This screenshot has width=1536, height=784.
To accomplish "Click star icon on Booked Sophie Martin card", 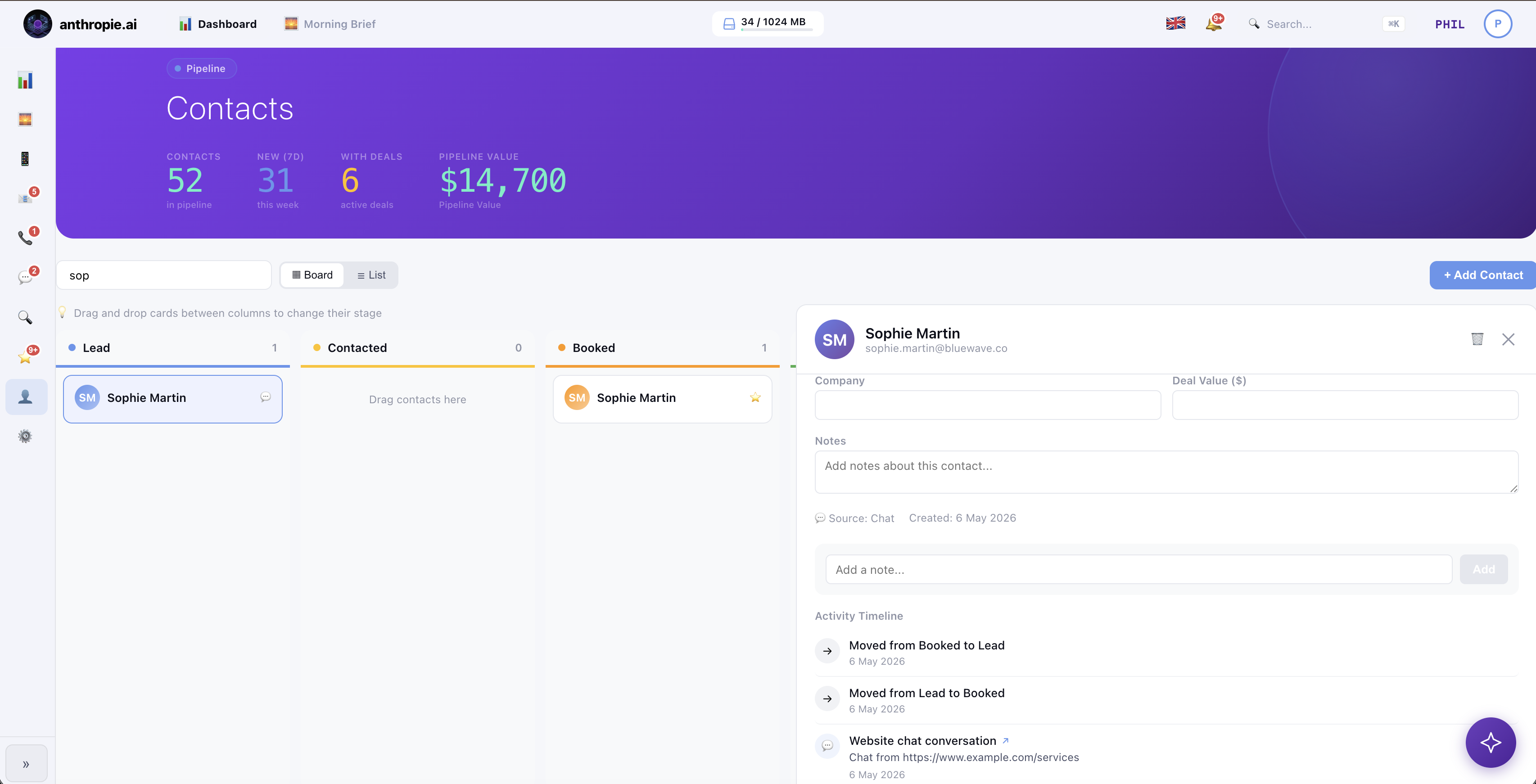I will [x=755, y=397].
